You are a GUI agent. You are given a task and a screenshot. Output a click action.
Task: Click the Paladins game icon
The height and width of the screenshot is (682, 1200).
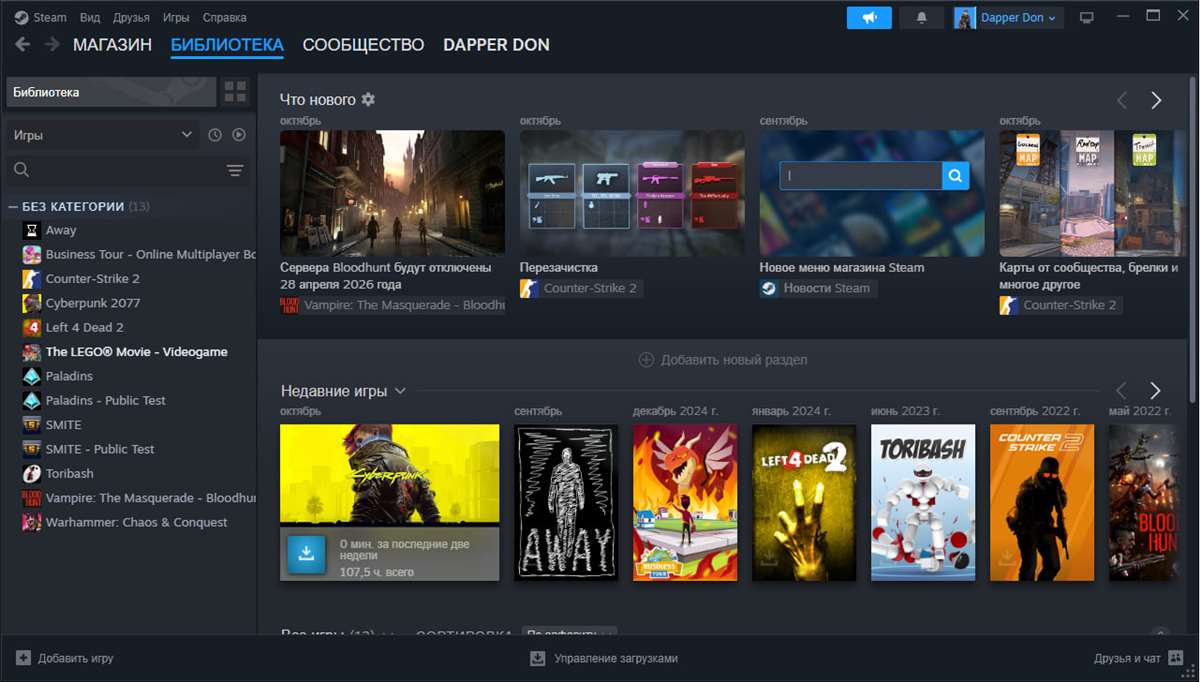point(32,376)
